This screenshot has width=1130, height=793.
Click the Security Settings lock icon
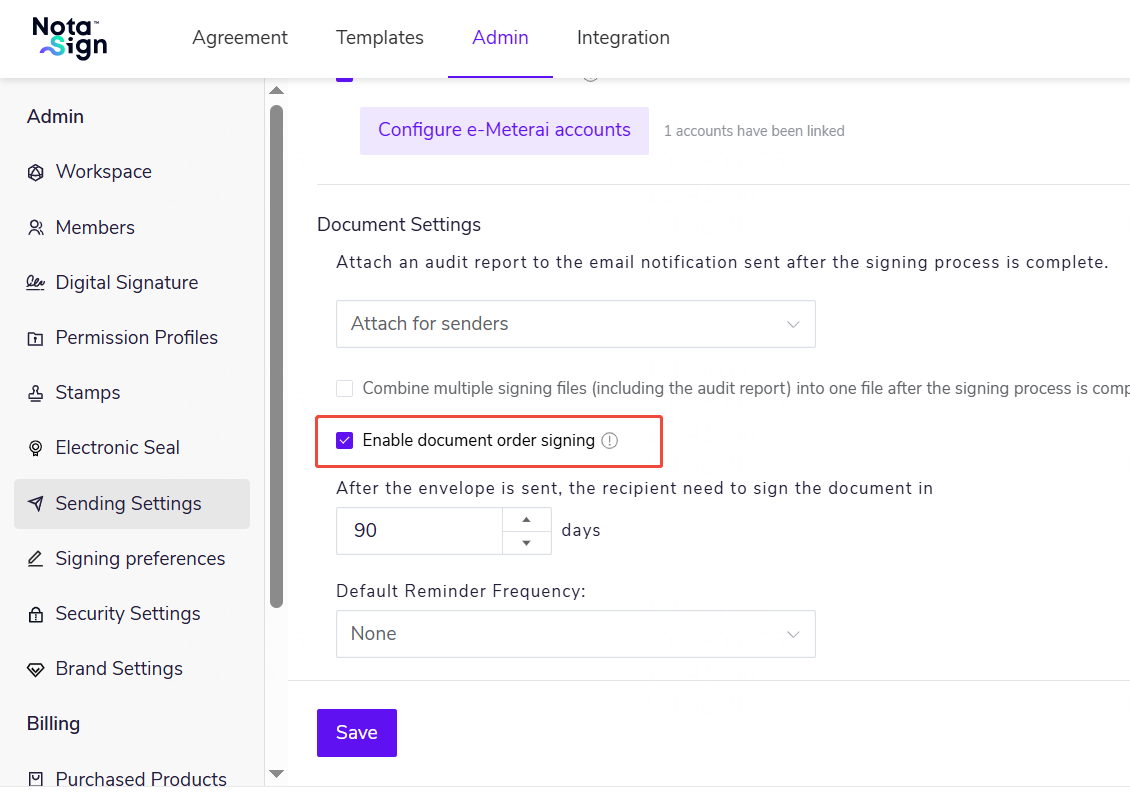(35, 614)
